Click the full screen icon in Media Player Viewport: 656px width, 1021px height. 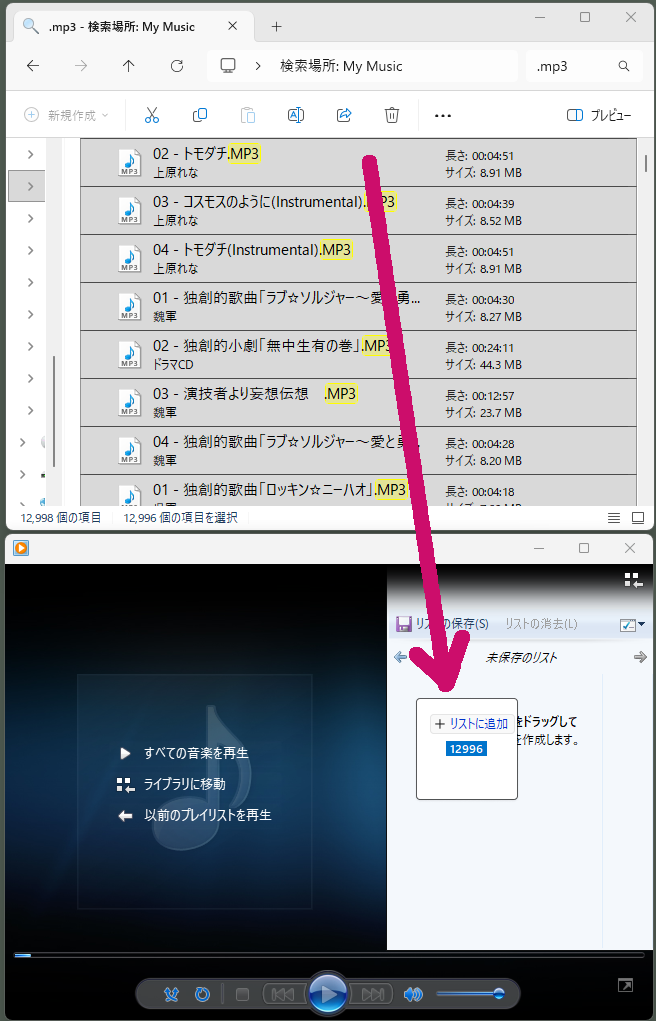pos(625,985)
